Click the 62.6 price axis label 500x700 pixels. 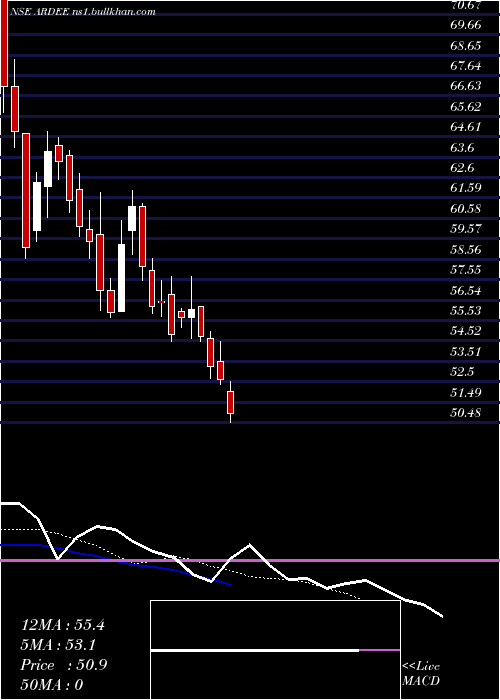(x=462, y=167)
